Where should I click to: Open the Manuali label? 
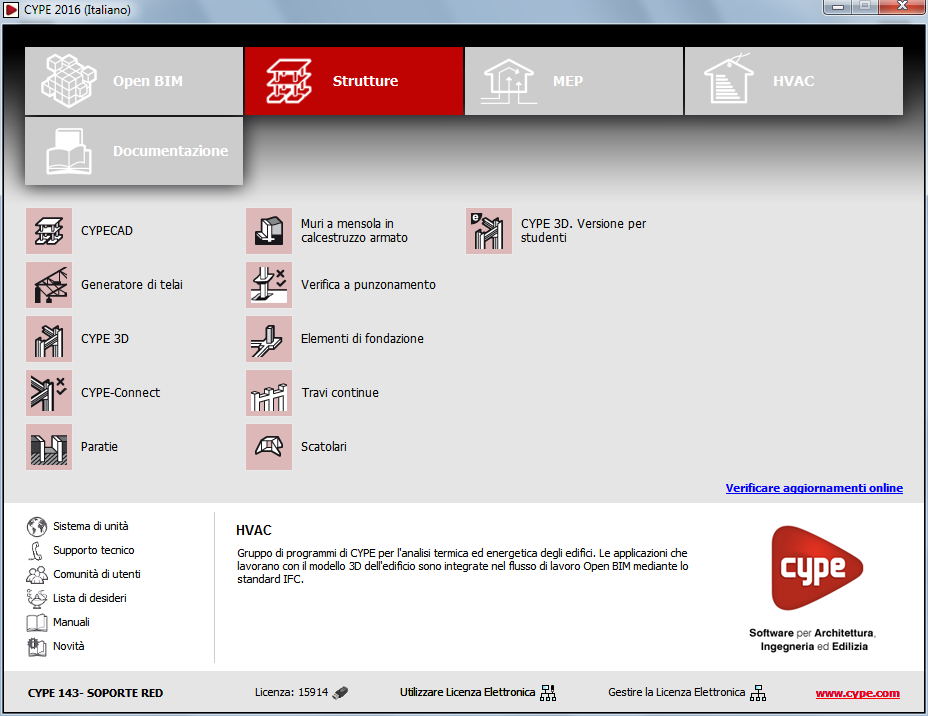pos(71,622)
